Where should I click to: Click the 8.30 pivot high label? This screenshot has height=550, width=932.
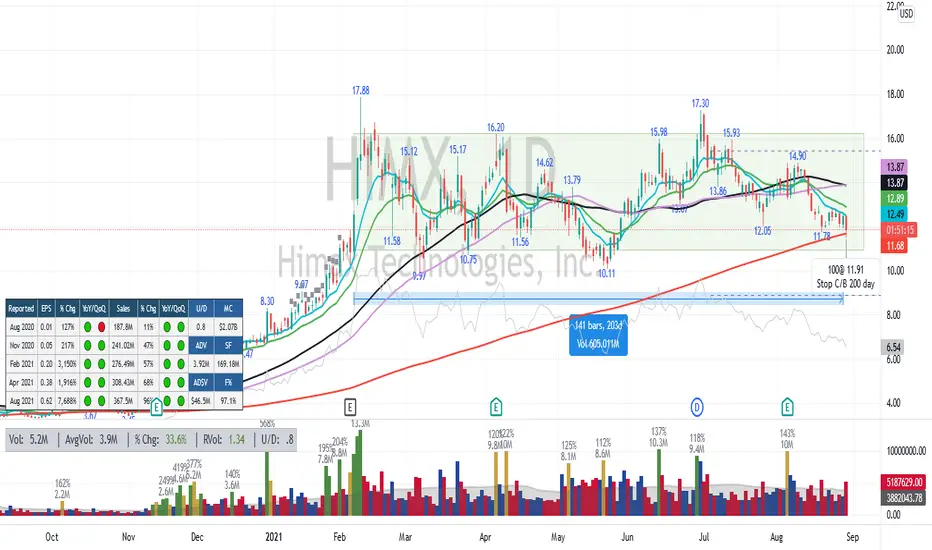click(x=267, y=301)
